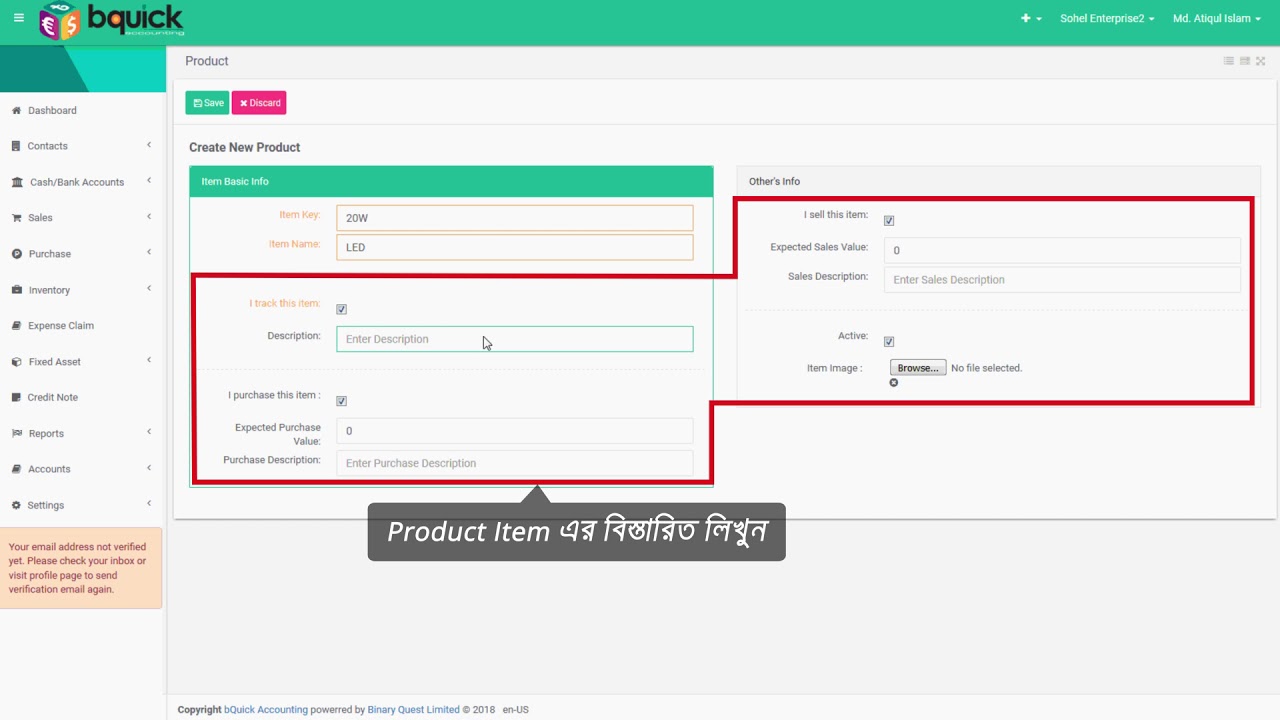Expand the Reports menu chevron
The width and height of the screenshot is (1280, 720).
(149, 432)
